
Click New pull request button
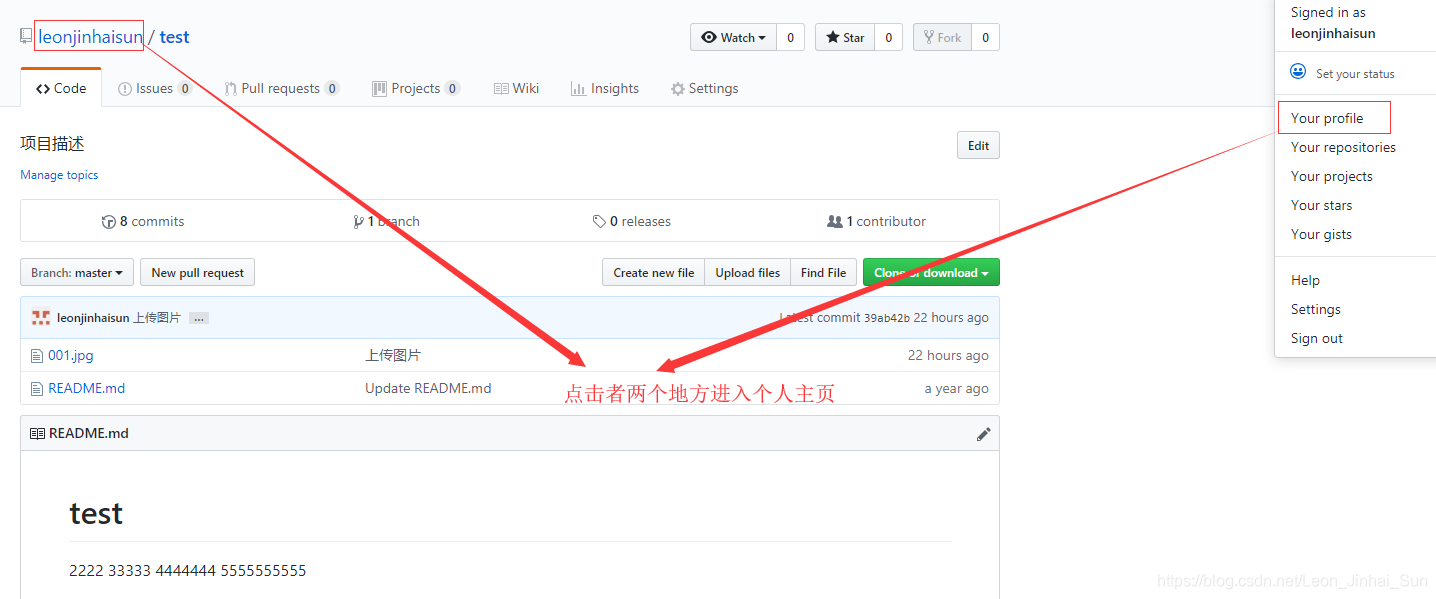point(197,272)
